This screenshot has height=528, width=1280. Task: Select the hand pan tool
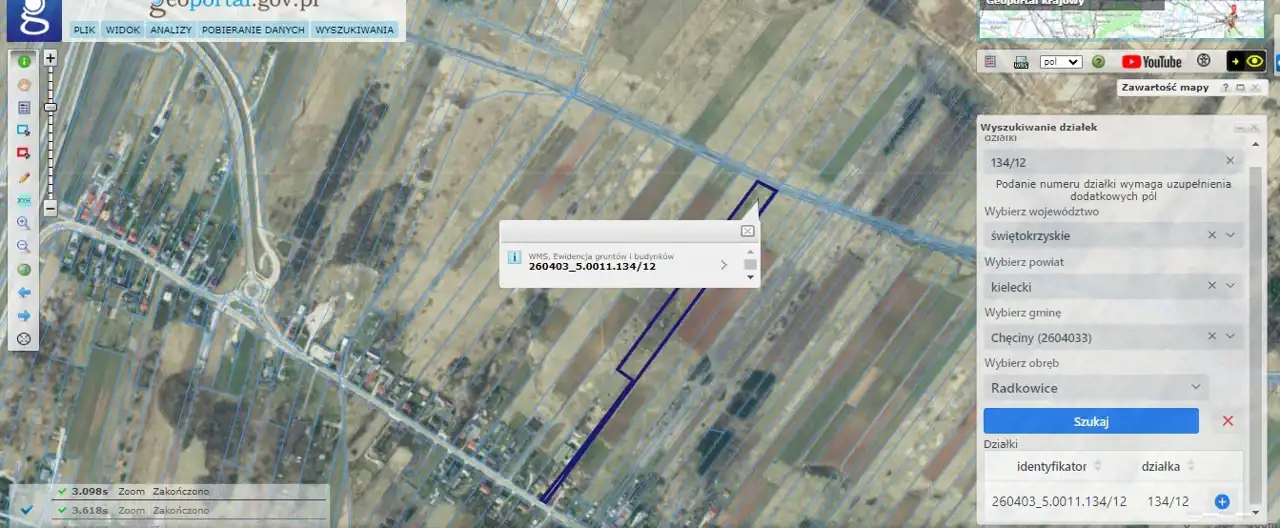click(x=24, y=84)
